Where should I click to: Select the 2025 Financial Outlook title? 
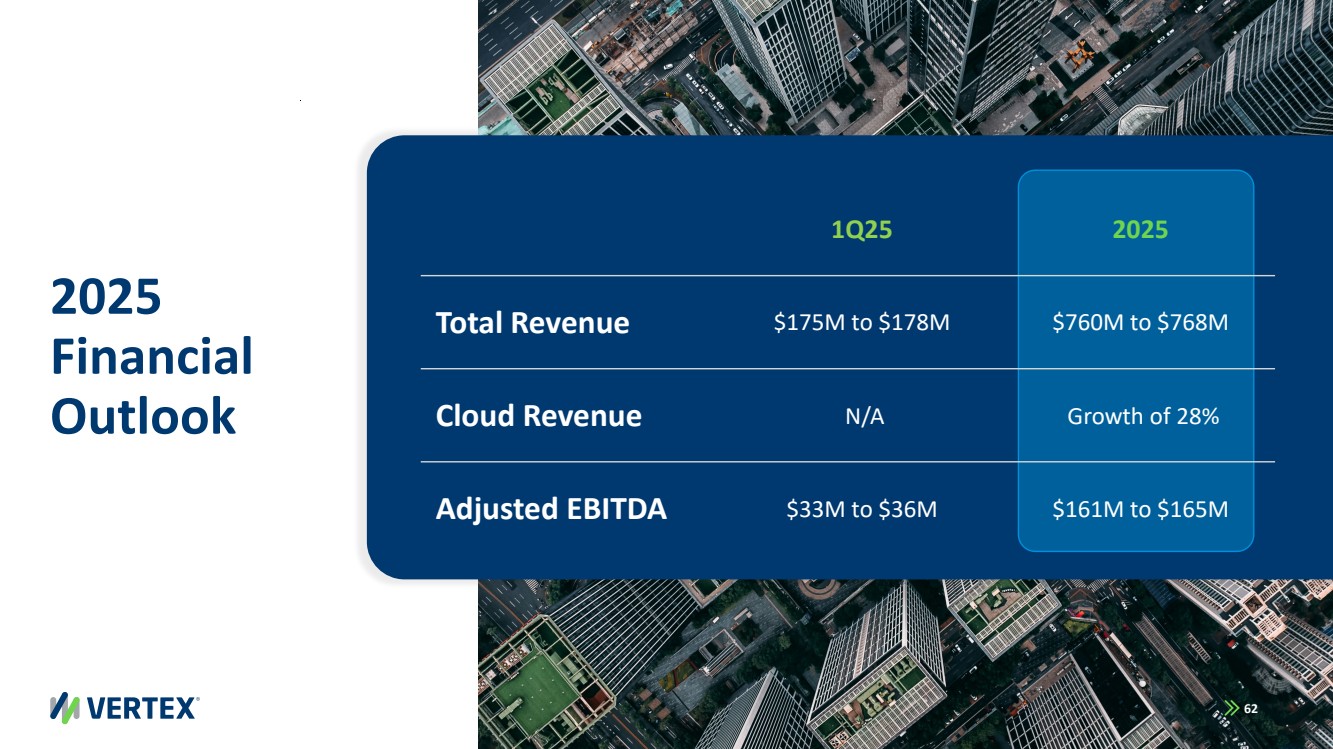(x=151, y=357)
